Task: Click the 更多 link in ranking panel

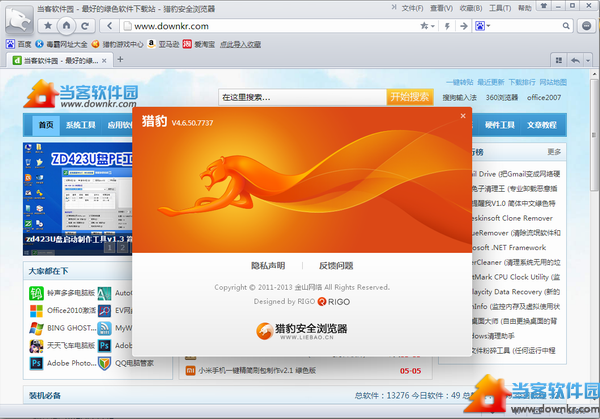Action: tap(554, 152)
